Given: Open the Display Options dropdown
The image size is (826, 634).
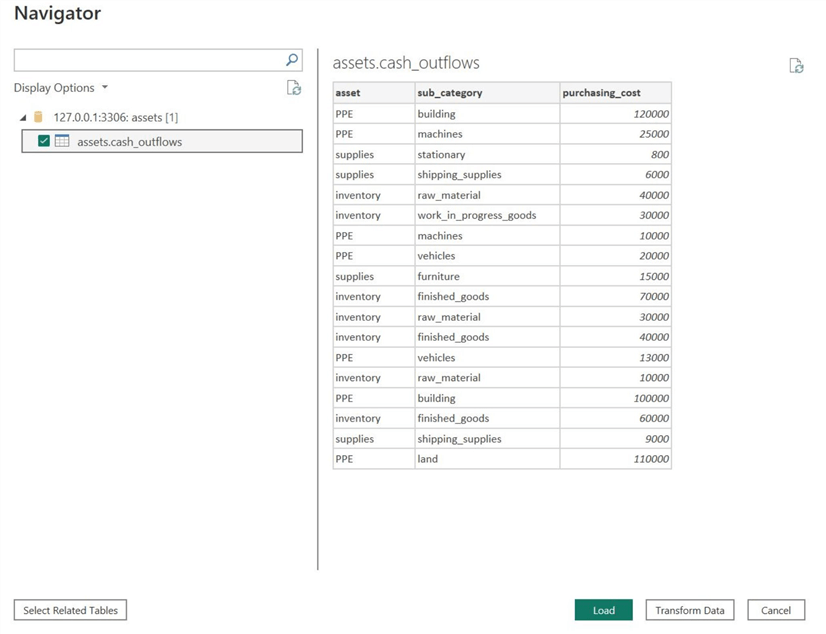Looking at the screenshot, I should tap(61, 88).
